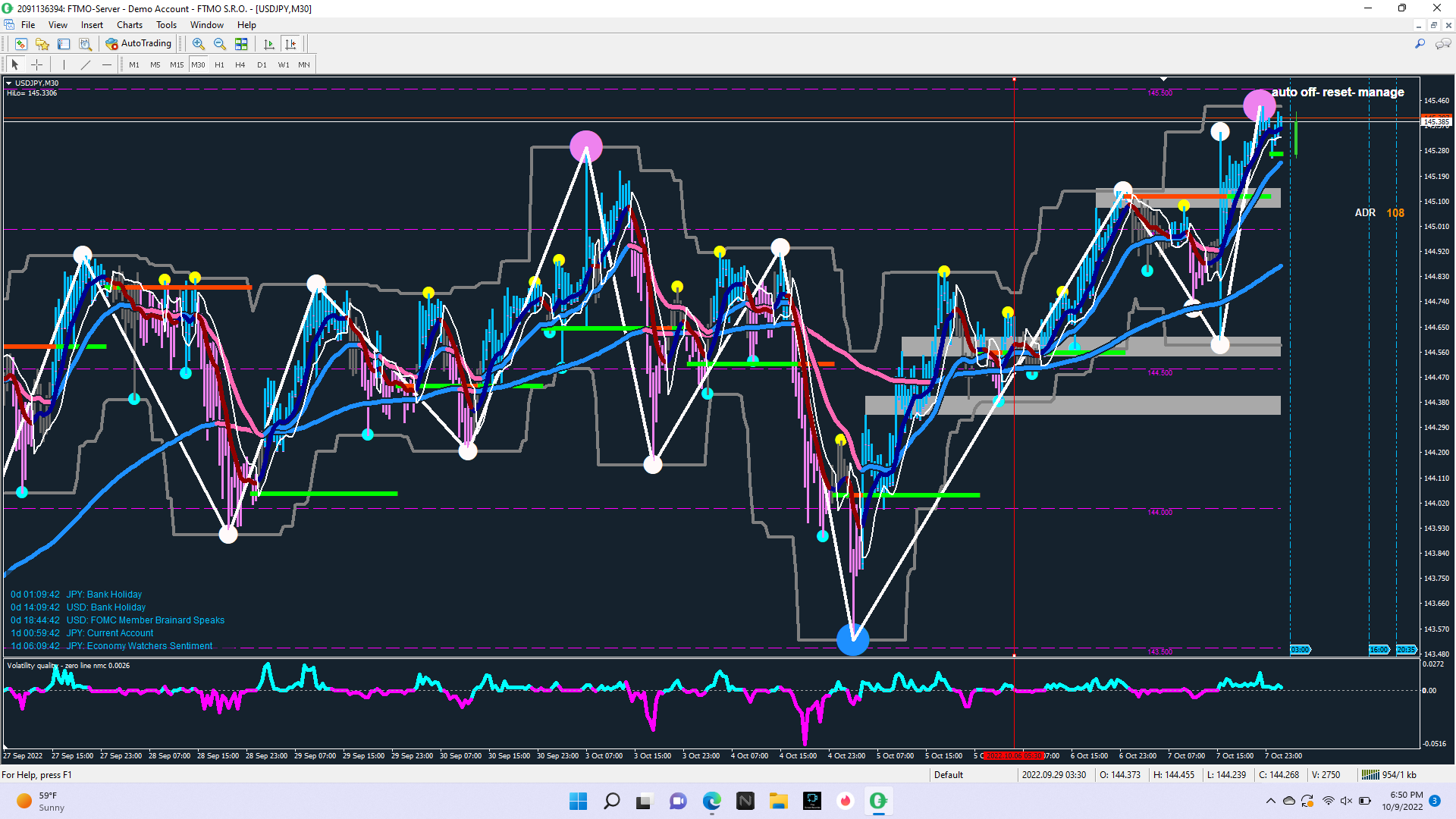Image resolution: width=1456 pixels, height=819 pixels.
Task: Click the Zoom Out magnifier icon
Action: point(220,44)
